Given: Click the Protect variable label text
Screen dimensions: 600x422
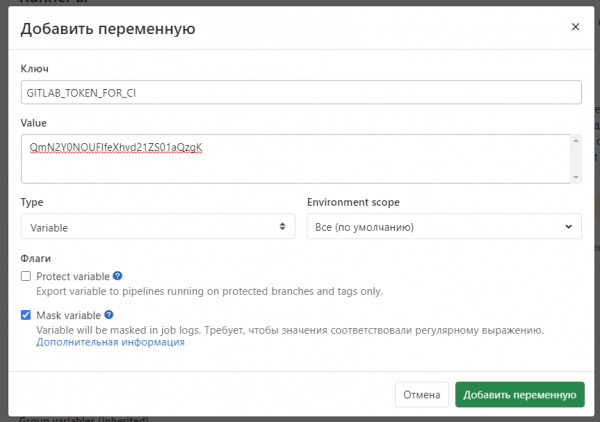Looking at the screenshot, I should tap(73, 276).
